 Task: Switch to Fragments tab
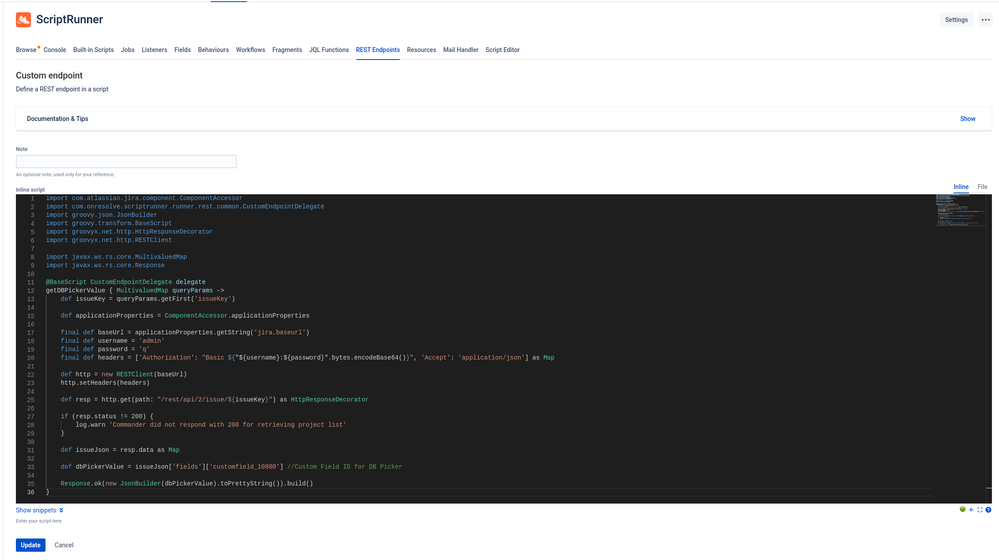(287, 50)
